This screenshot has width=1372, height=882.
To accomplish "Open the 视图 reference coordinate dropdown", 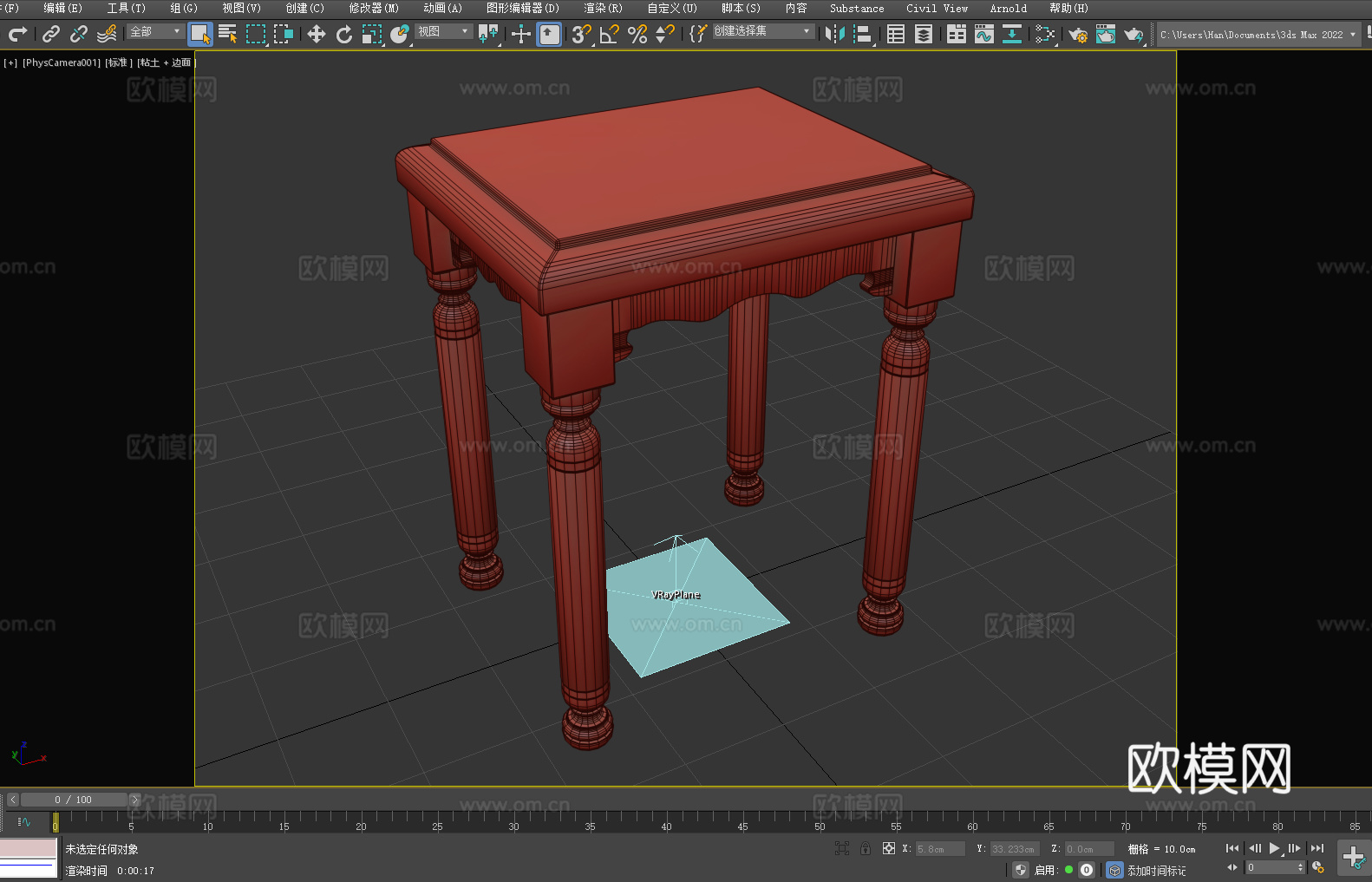I will point(443,31).
